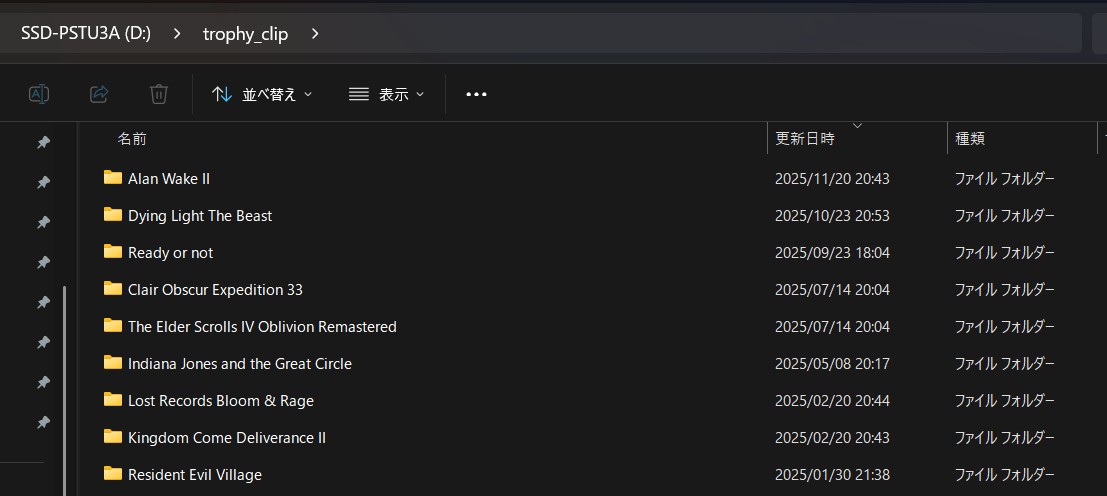Expand chevron after trophy_clip in address bar
This screenshot has height=496, width=1107.
tap(315, 34)
